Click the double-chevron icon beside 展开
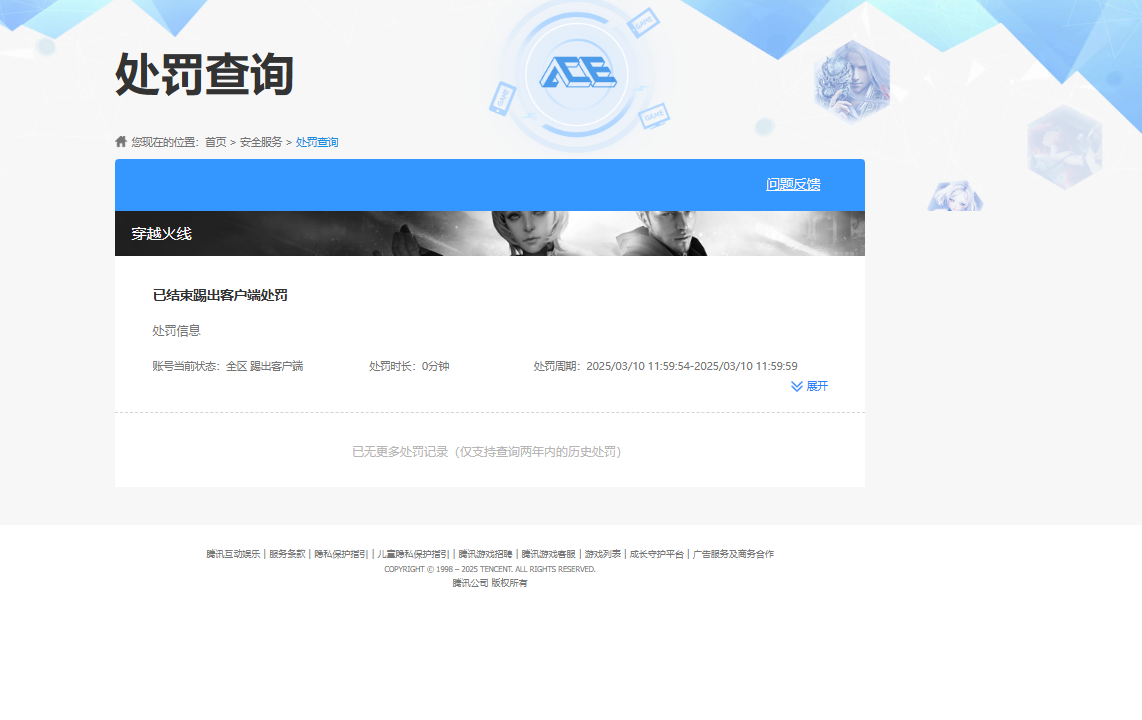 click(x=795, y=385)
